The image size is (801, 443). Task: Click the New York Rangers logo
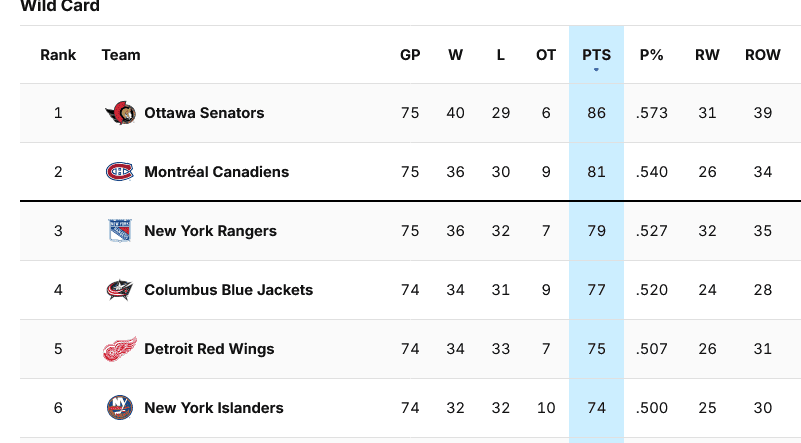[x=120, y=231]
